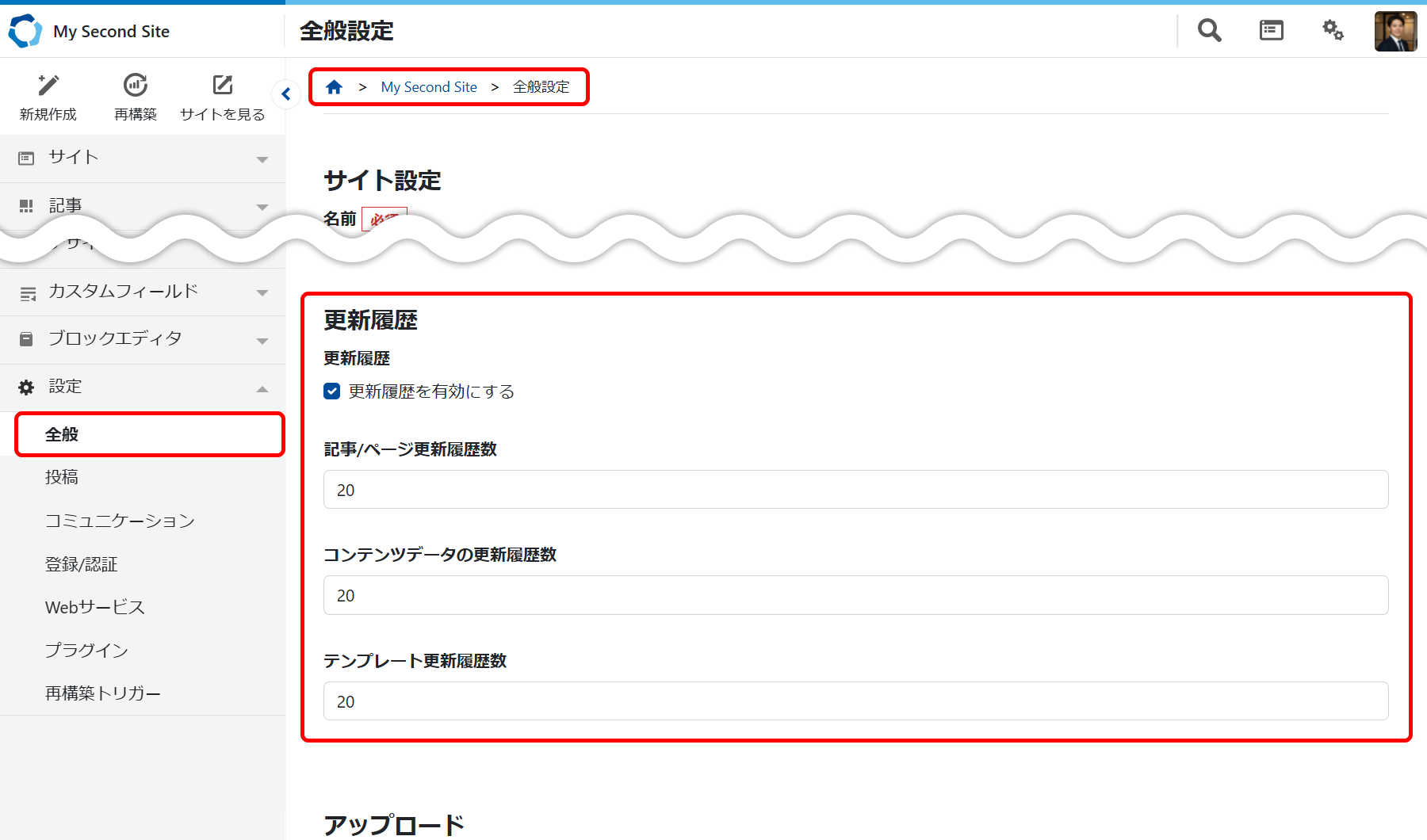Click the 記事/ページ更新履歴数 input field
This screenshot has height=840, width=1427.
tap(855, 490)
